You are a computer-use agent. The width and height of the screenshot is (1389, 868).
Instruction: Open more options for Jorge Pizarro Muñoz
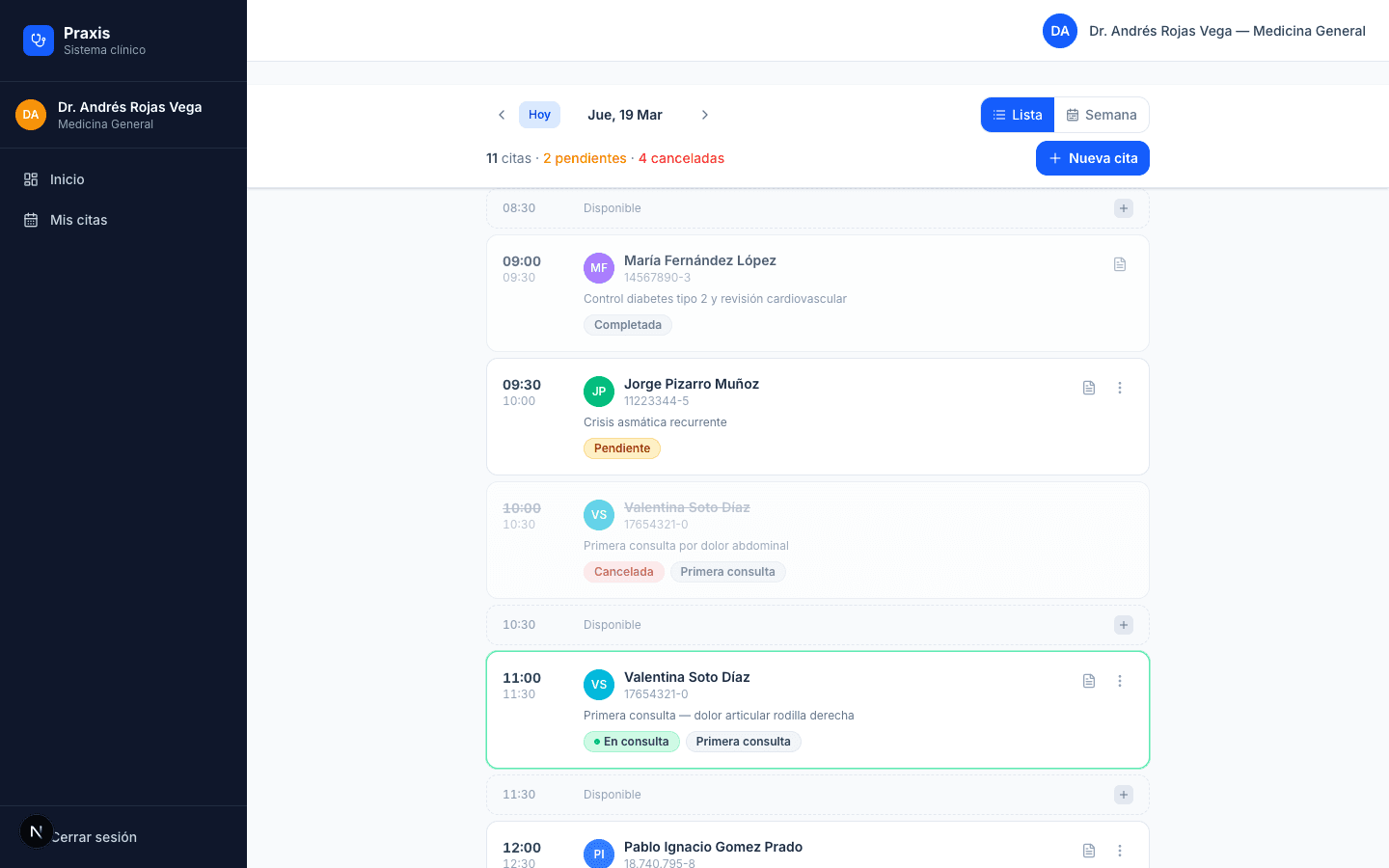click(1120, 388)
